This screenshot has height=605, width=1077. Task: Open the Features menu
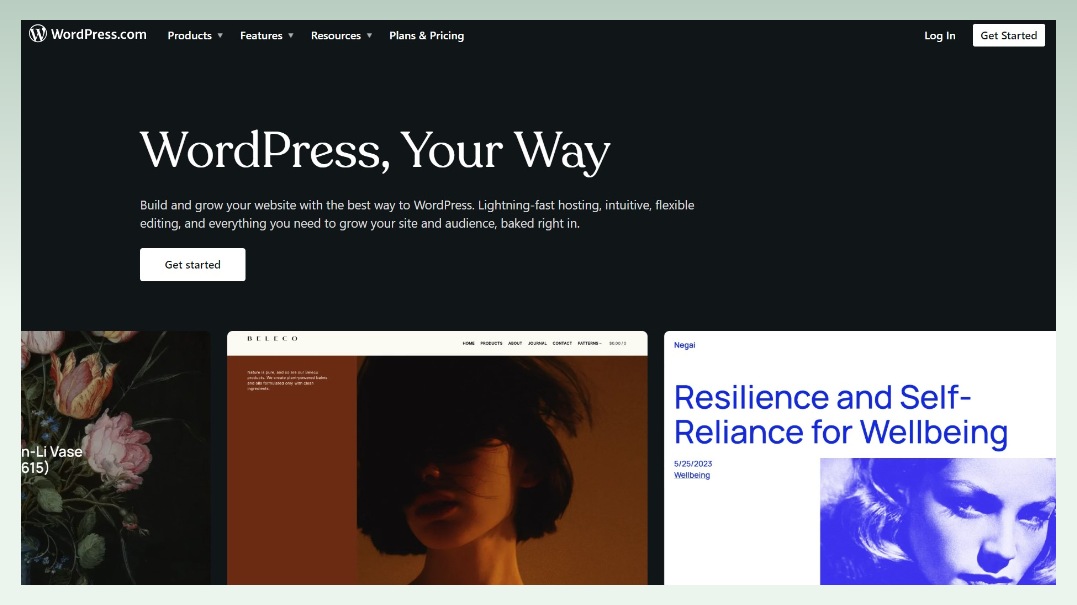pyautogui.click(x=261, y=36)
